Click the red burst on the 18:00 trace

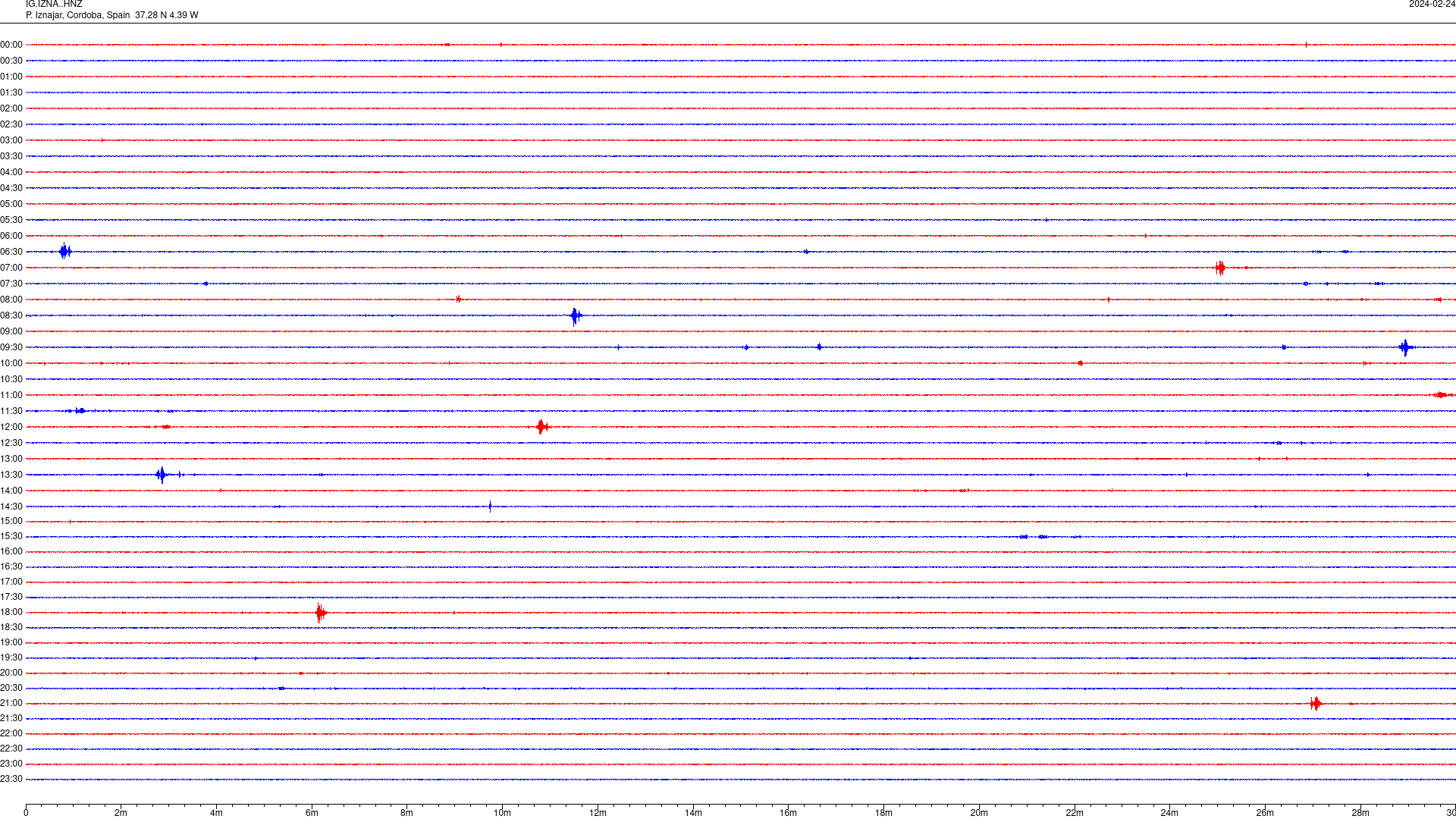pyautogui.click(x=321, y=612)
